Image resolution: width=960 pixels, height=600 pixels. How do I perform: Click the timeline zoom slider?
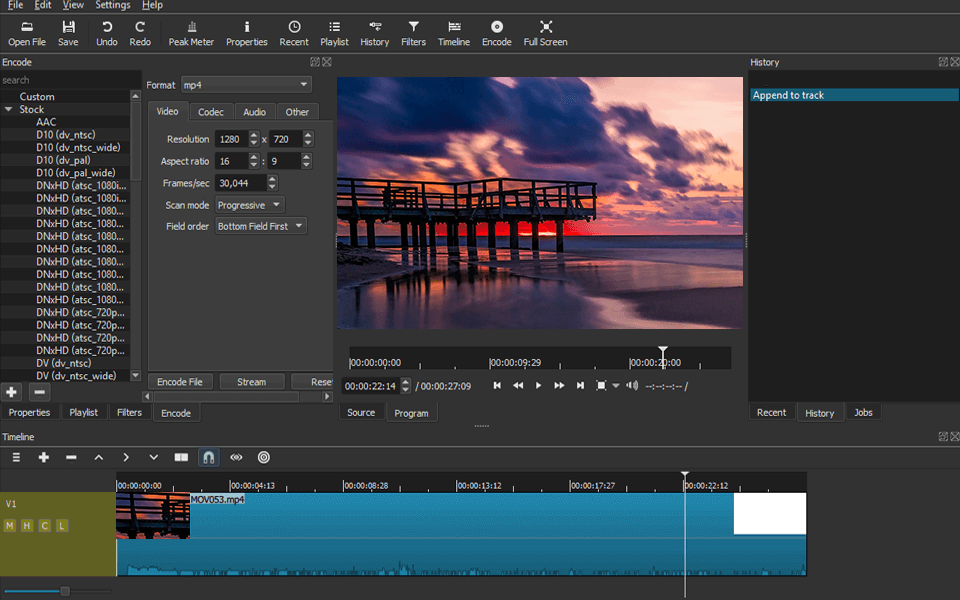65,591
